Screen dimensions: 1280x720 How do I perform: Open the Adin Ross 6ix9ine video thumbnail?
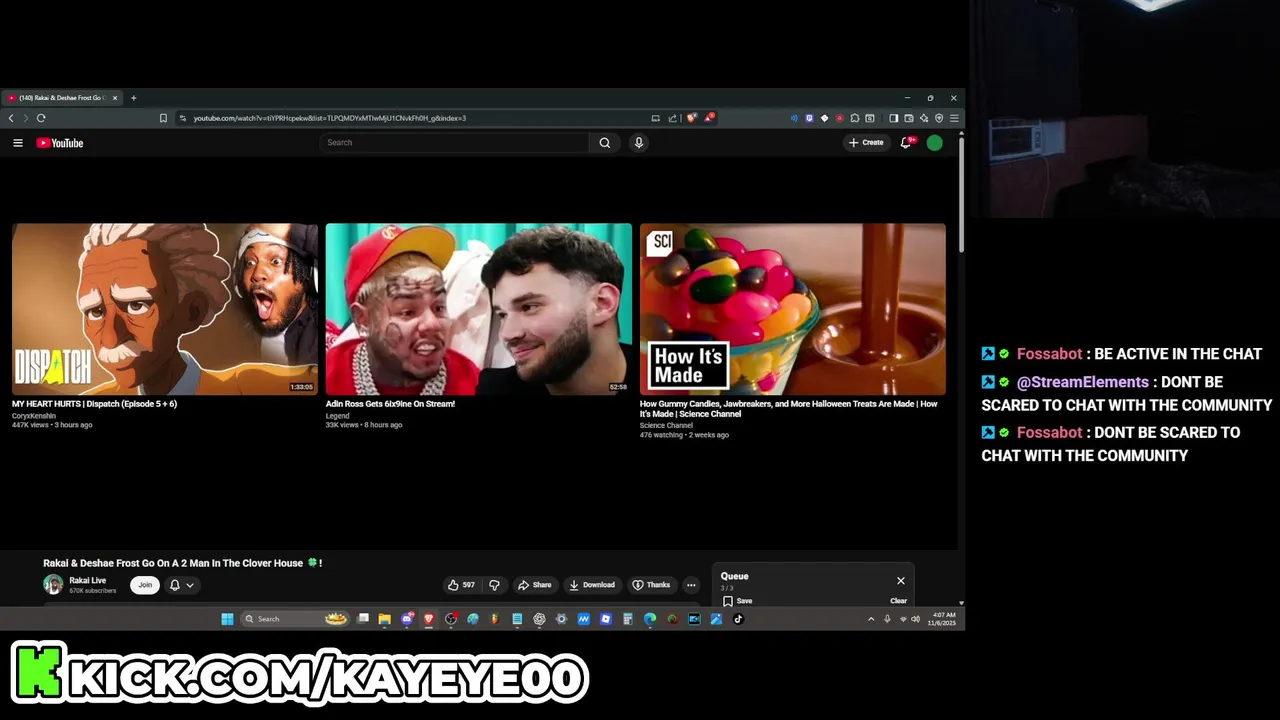click(478, 309)
